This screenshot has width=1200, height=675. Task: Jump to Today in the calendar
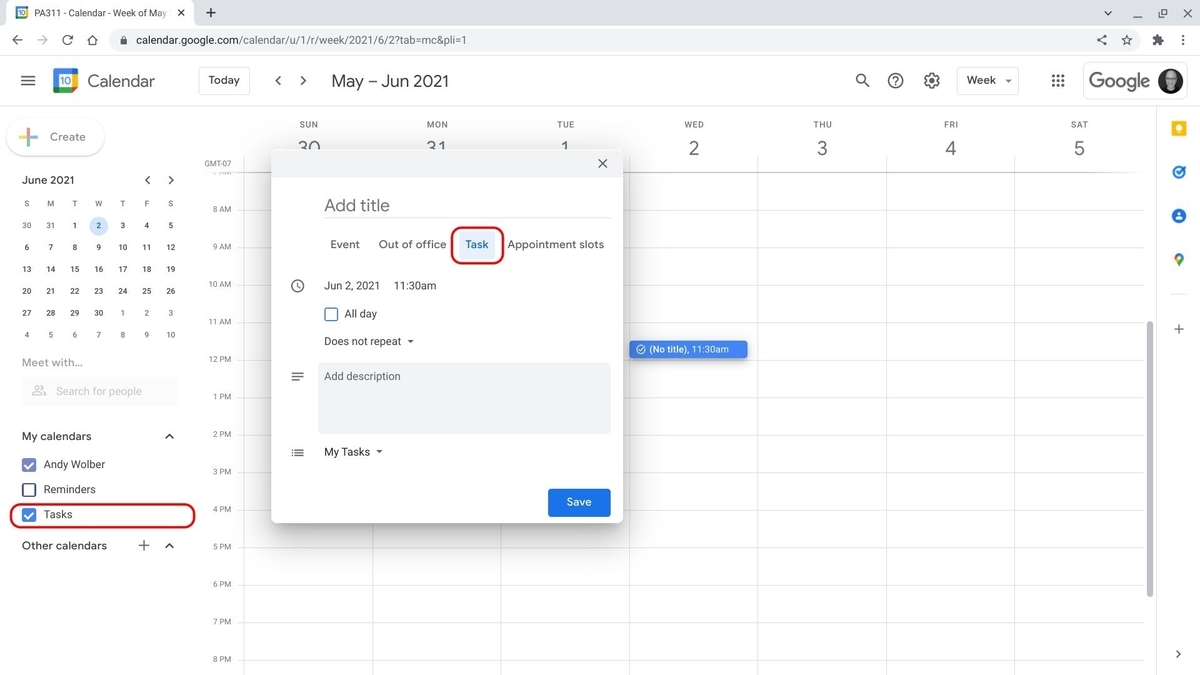223,80
